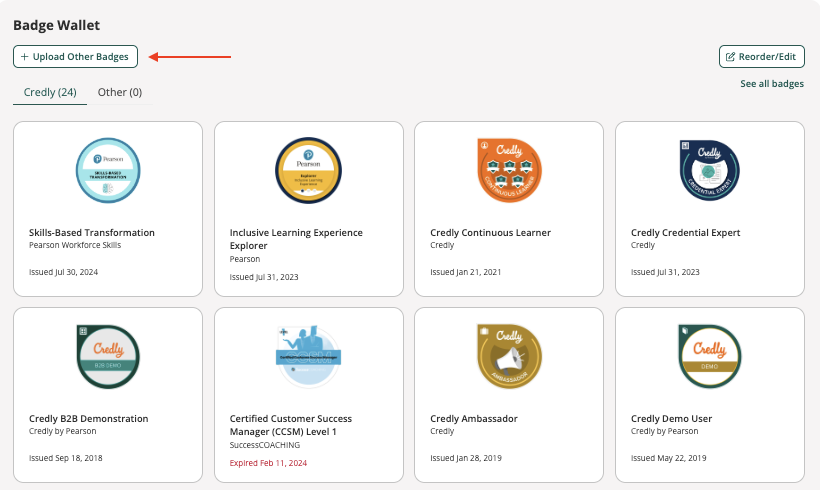Screen dimensions: 820x490
Task: Click the Credly Ambassador title
Action: (x=474, y=419)
